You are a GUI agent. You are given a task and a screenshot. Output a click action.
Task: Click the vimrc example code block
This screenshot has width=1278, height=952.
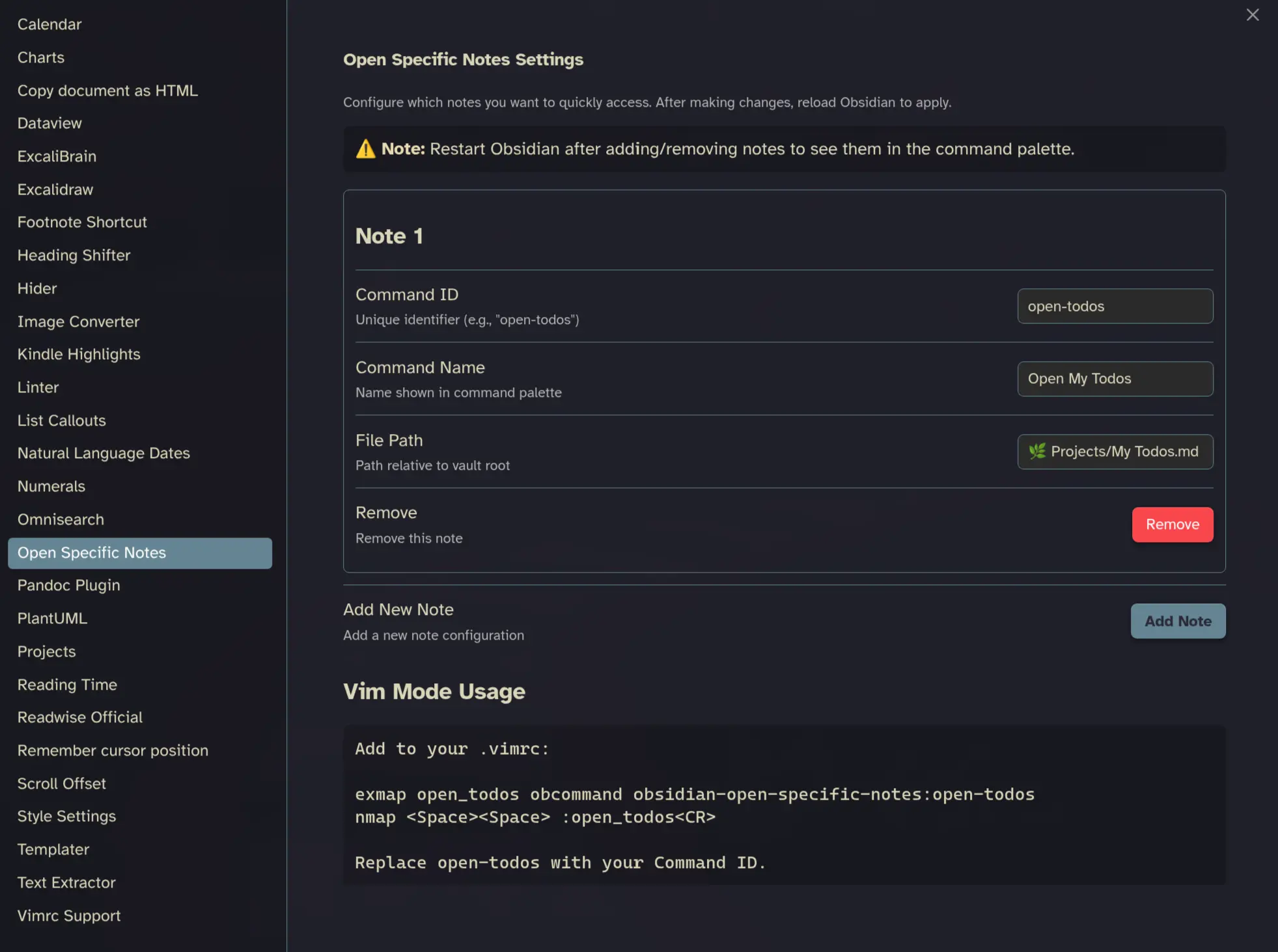point(783,805)
